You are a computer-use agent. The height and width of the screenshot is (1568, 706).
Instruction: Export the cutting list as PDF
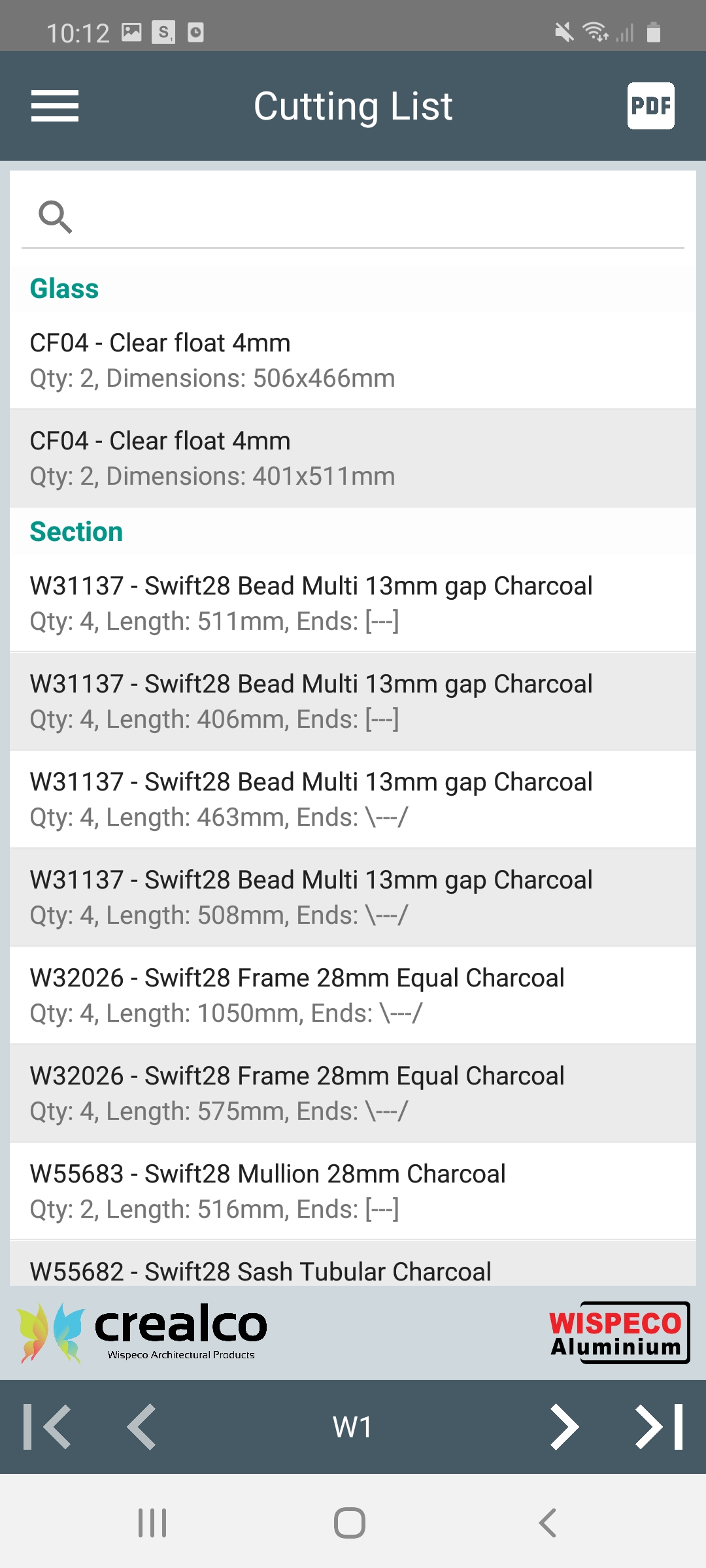coord(650,106)
